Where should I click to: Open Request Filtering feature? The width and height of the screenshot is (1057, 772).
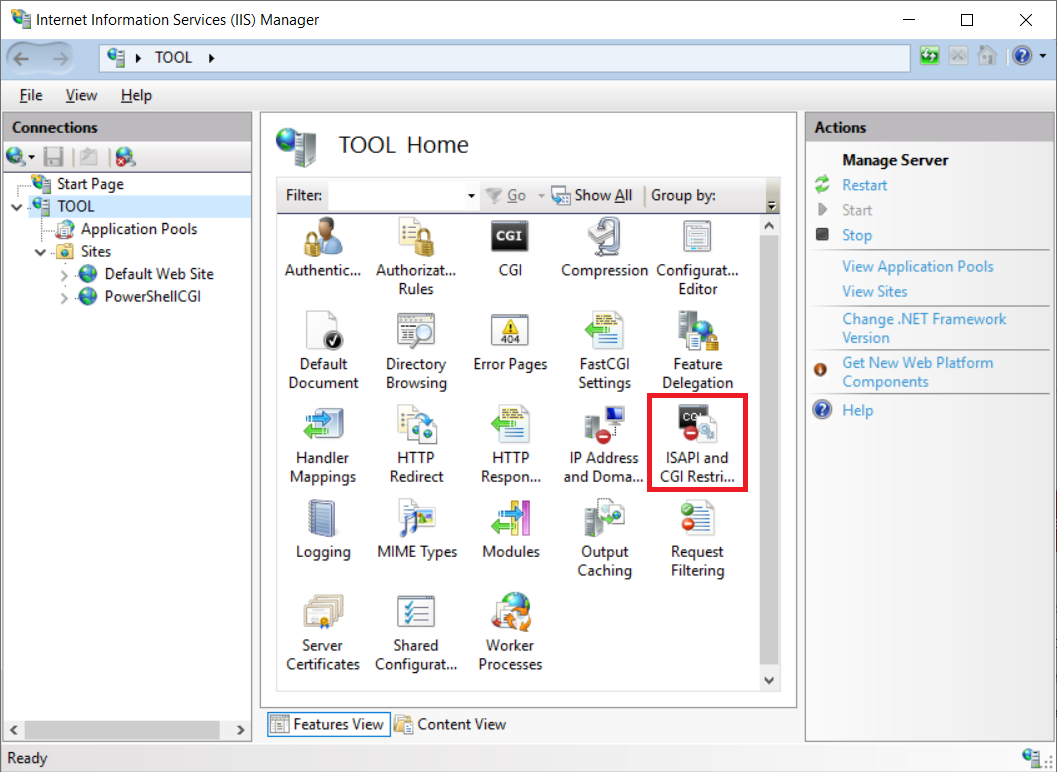[x=697, y=538]
